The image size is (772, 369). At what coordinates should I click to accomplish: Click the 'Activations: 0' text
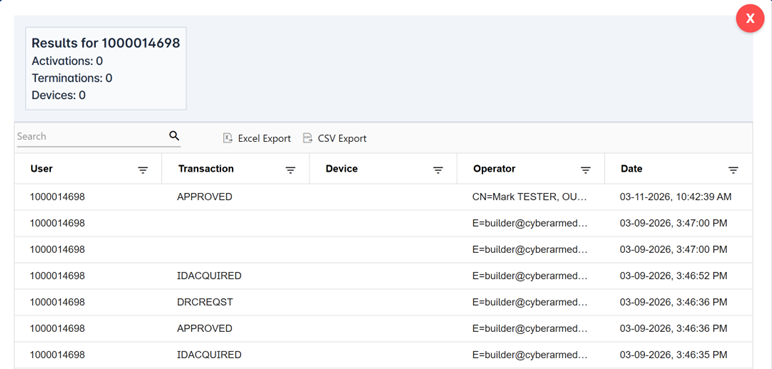pyautogui.click(x=67, y=61)
